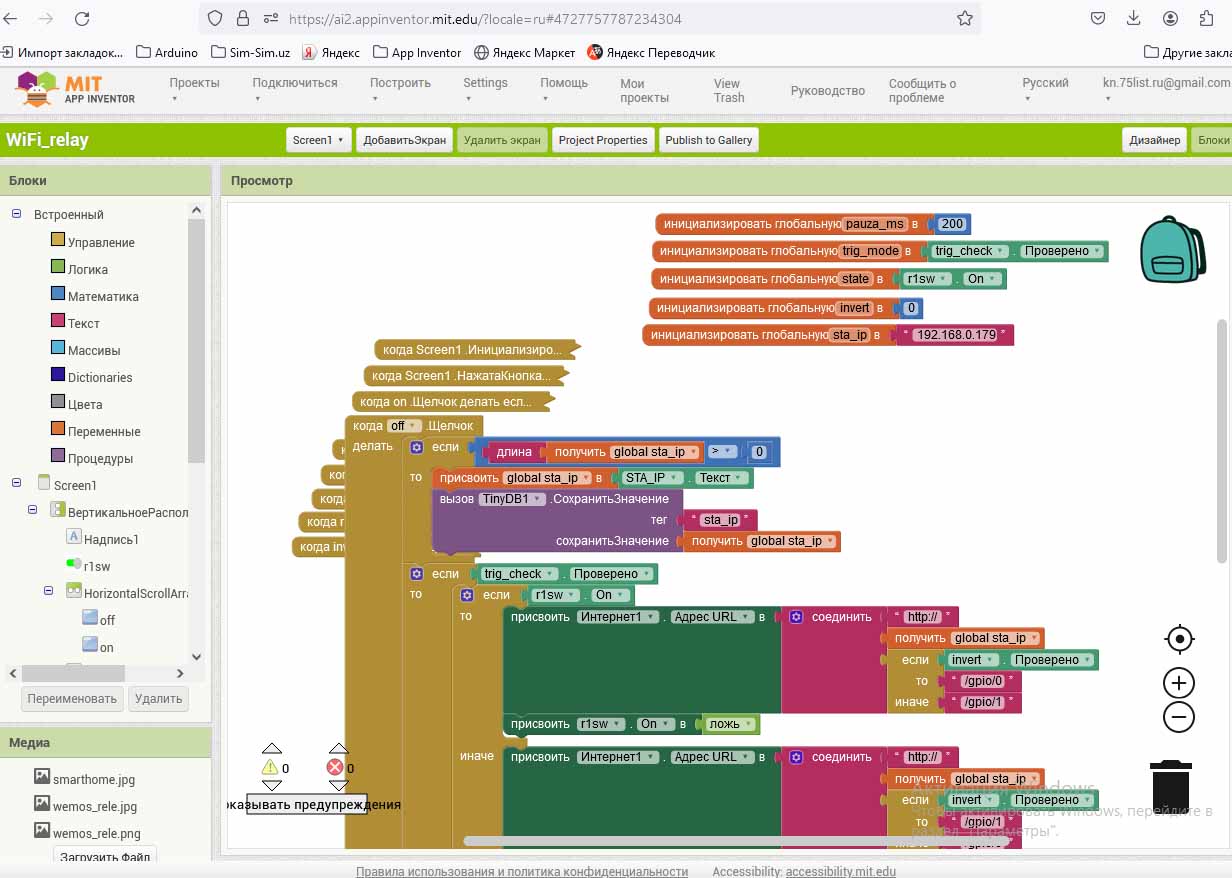The height and width of the screenshot is (878, 1232).
Task: Click the Publish to Gallery button
Action: click(x=708, y=140)
